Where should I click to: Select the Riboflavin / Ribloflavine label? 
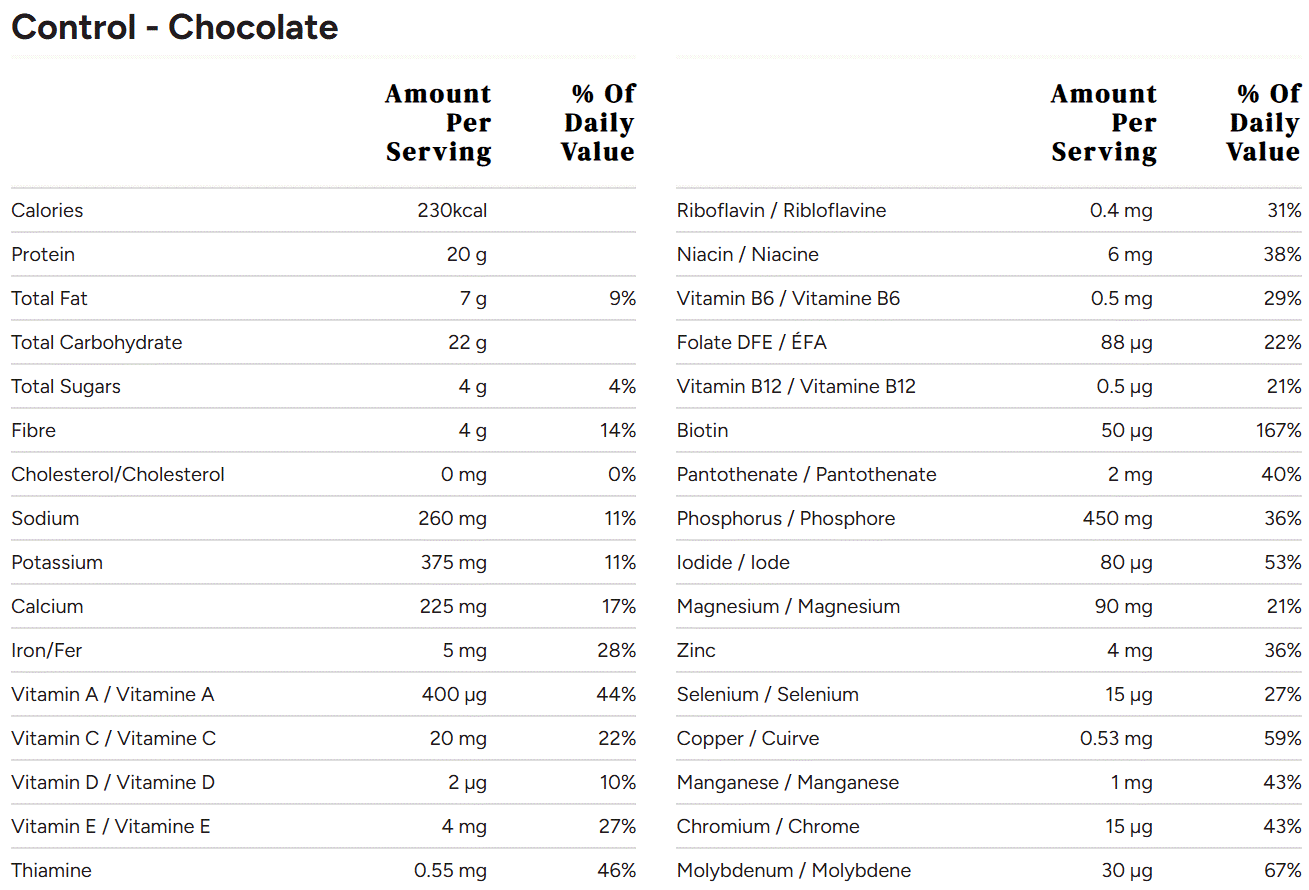coord(781,210)
